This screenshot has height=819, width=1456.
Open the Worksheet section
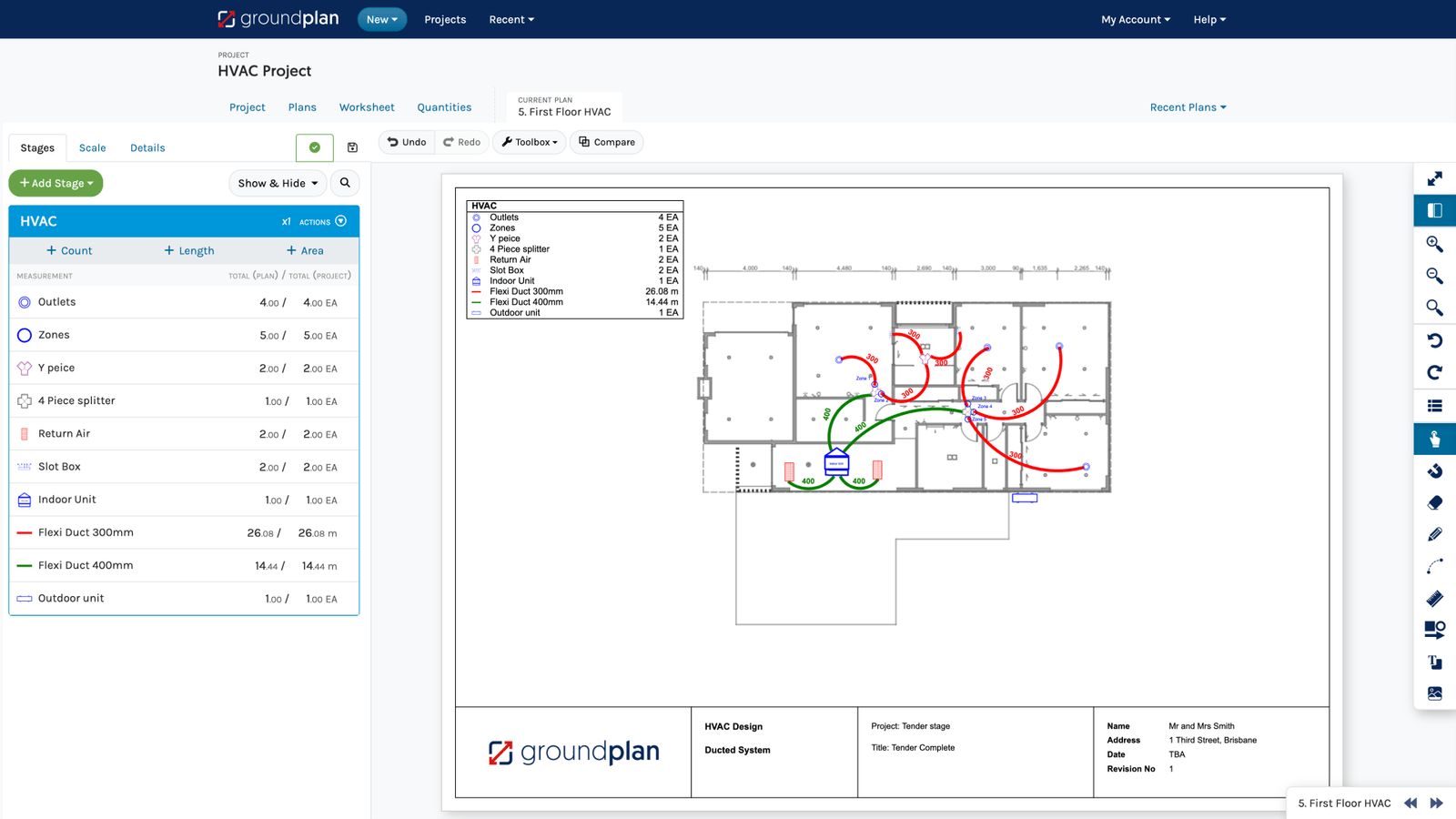pos(367,106)
